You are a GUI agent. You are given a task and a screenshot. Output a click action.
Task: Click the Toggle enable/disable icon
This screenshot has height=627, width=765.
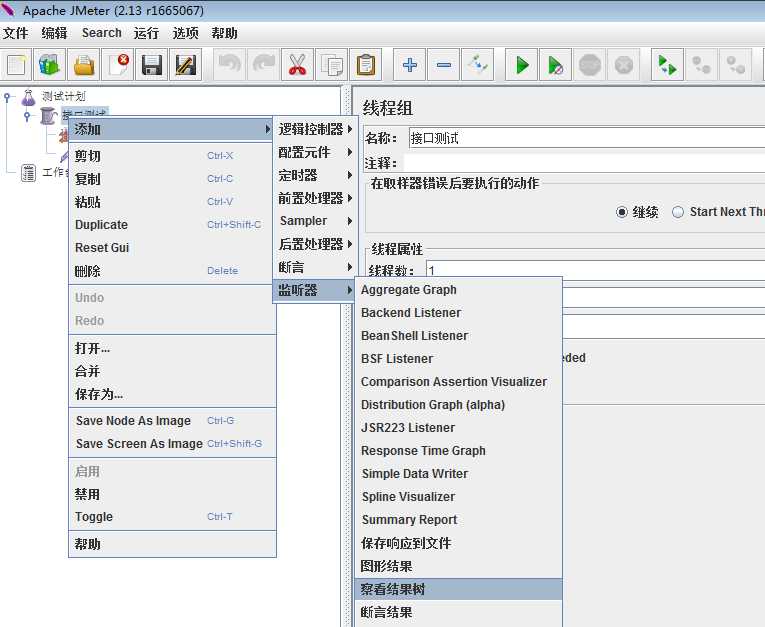click(x=477, y=64)
